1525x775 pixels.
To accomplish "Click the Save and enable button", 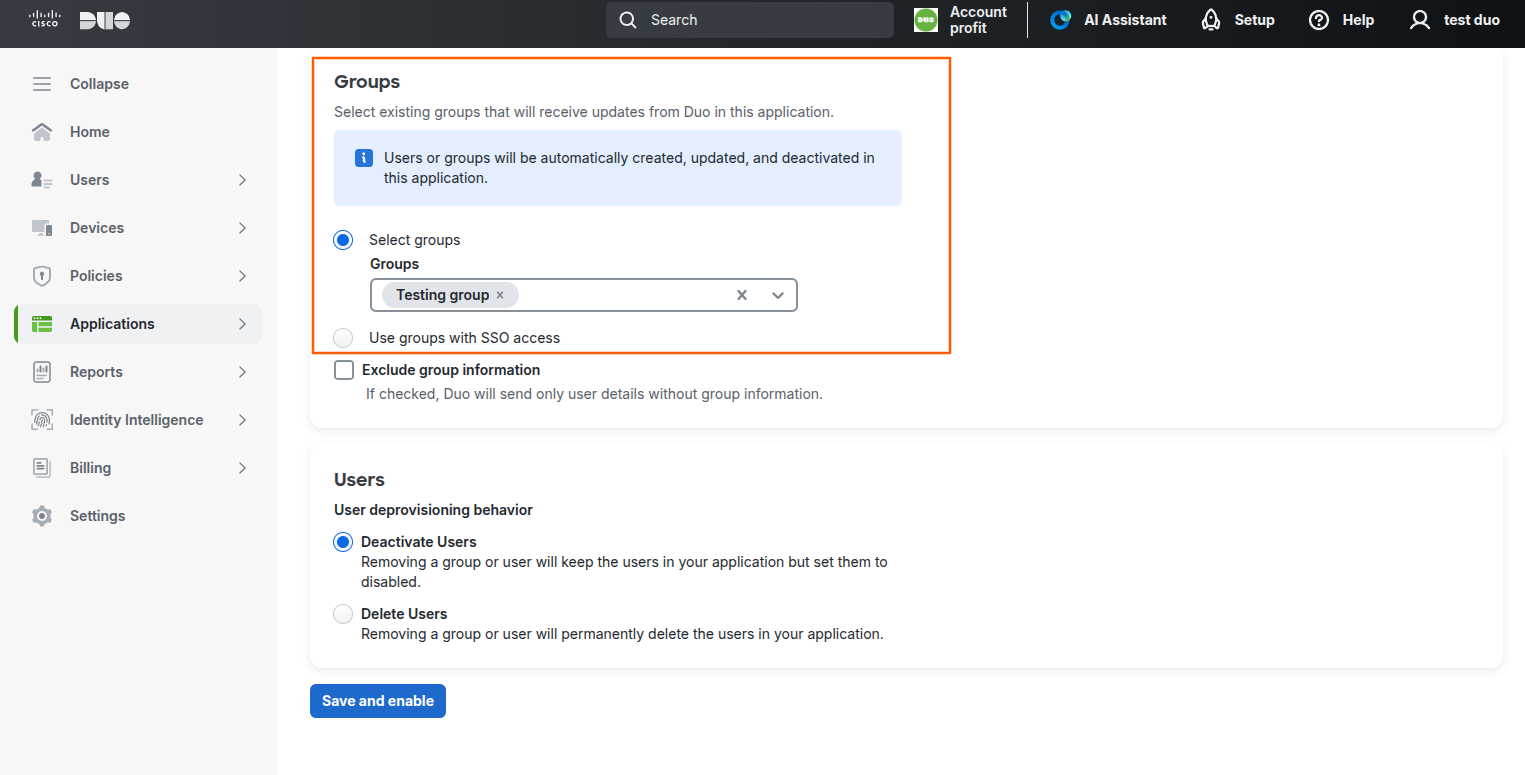I will coord(378,701).
